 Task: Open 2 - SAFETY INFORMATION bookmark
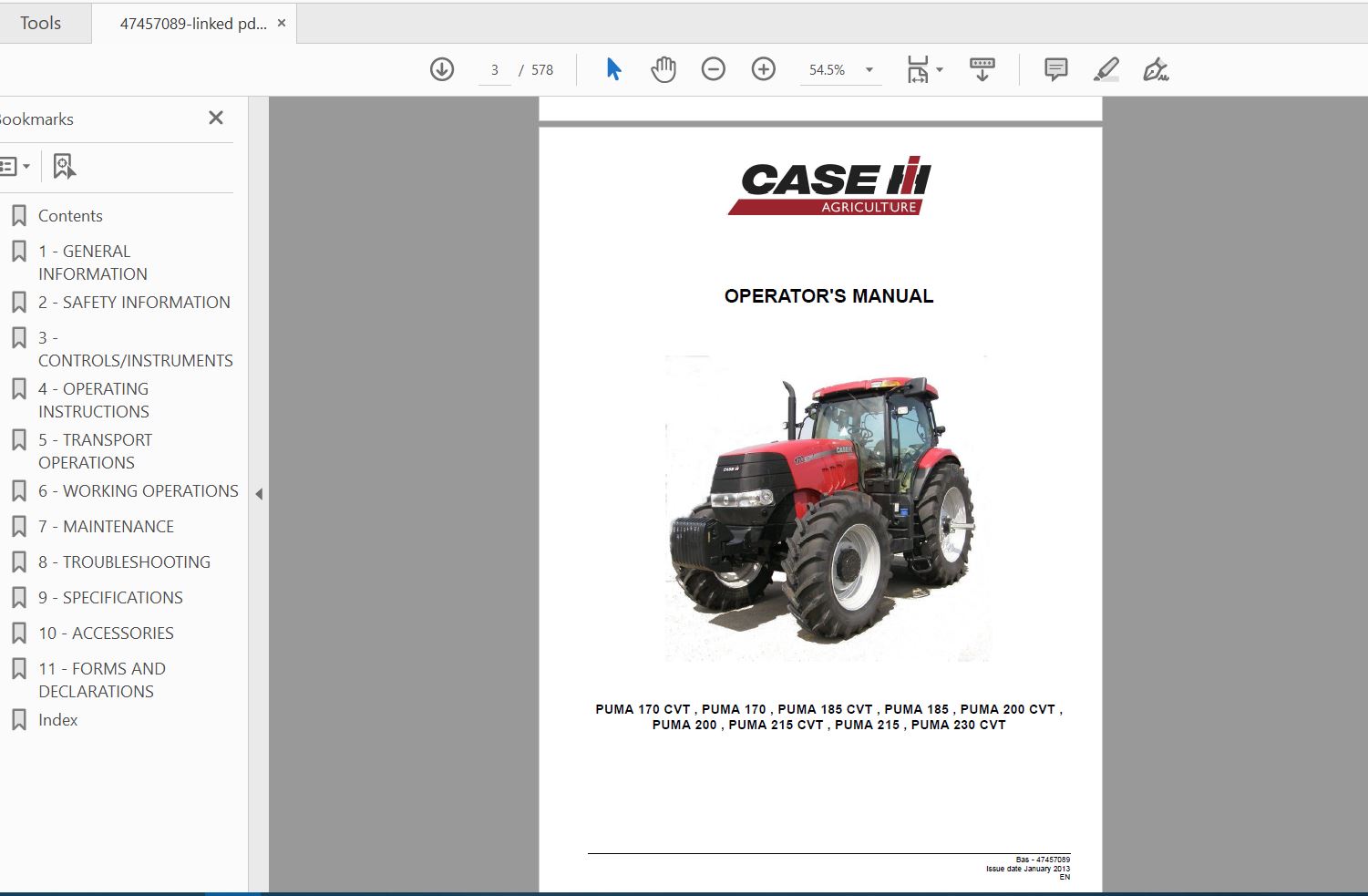134,302
